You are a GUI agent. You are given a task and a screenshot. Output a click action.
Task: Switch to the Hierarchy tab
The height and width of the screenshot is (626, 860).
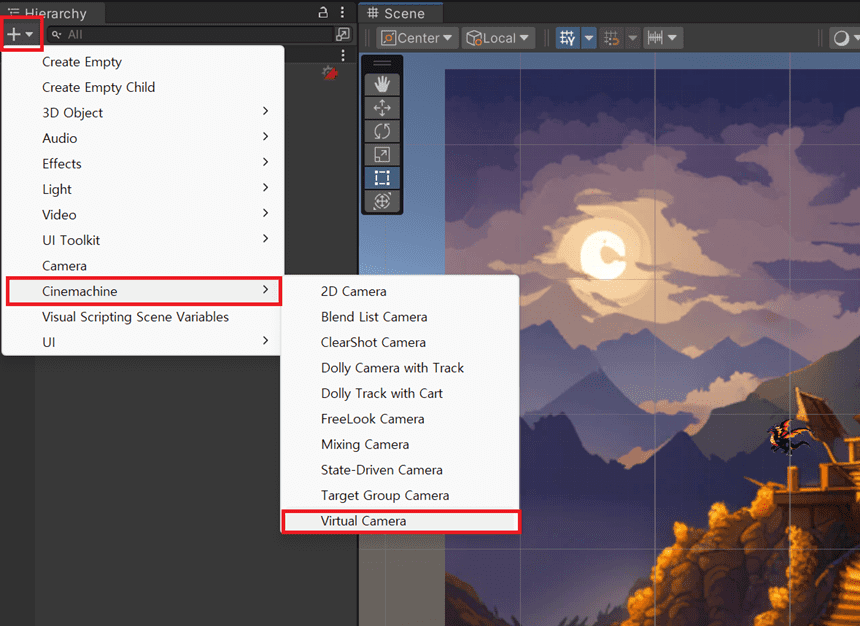pyautogui.click(x=52, y=13)
